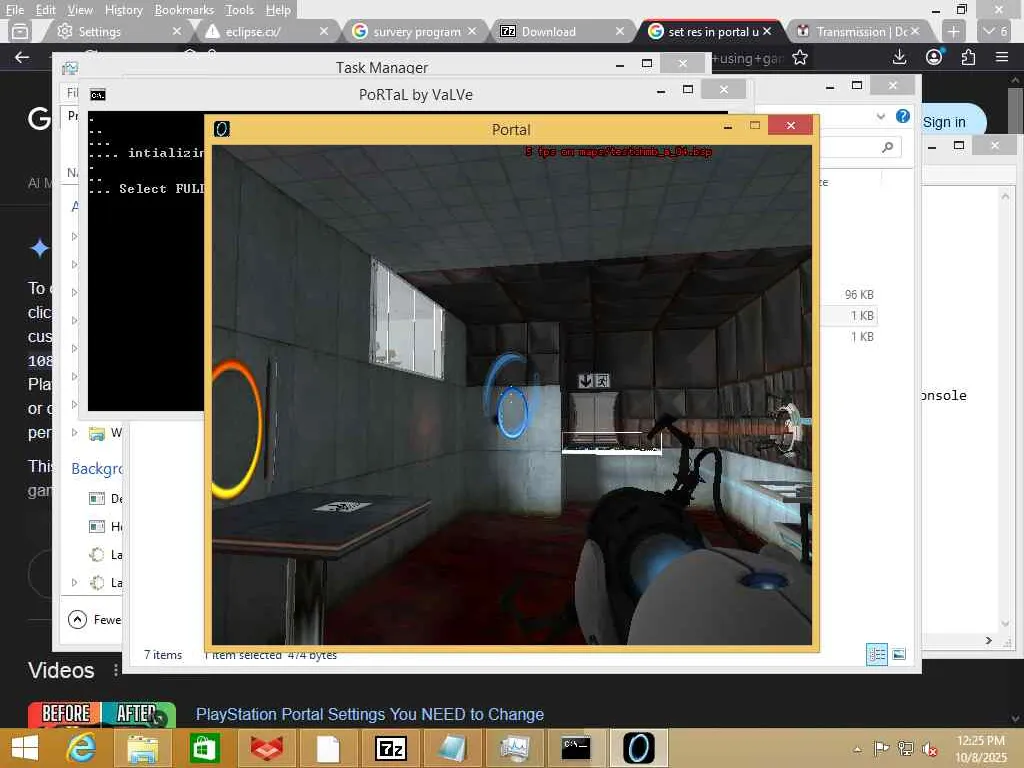Switch to the survery program tab
Image resolution: width=1024 pixels, height=768 pixels.
coord(417,31)
